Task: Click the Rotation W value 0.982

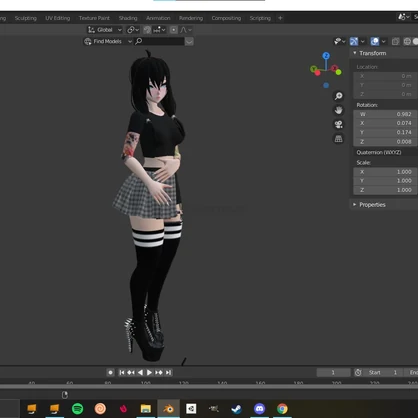Action: click(x=385, y=114)
